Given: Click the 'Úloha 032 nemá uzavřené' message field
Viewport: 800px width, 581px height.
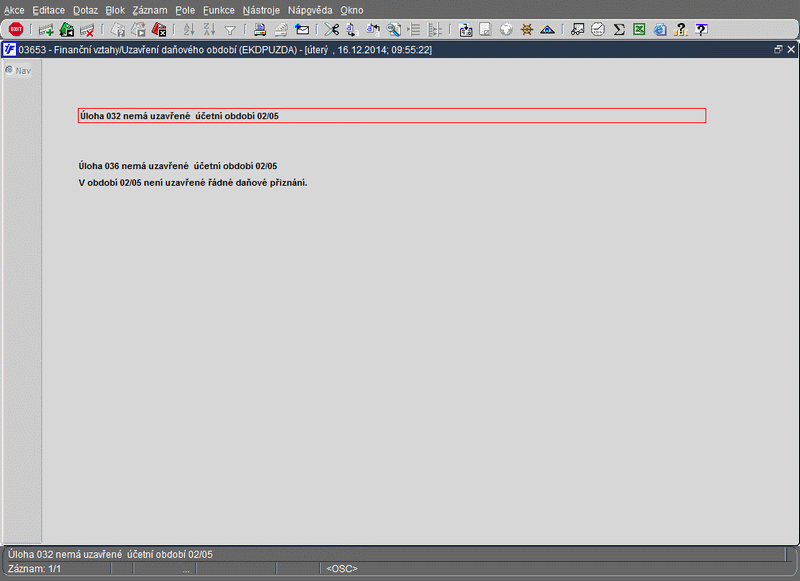Looking at the screenshot, I should point(392,116).
